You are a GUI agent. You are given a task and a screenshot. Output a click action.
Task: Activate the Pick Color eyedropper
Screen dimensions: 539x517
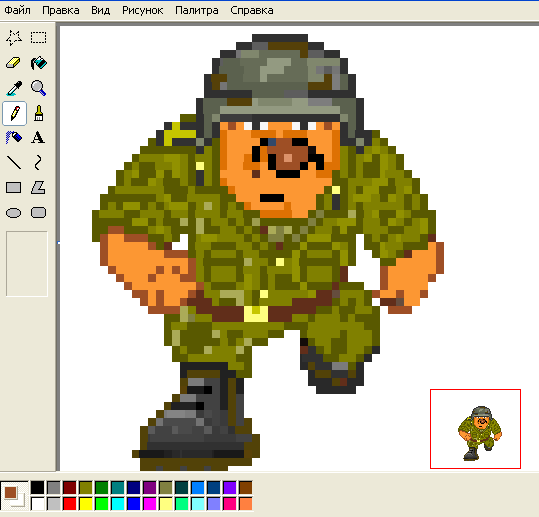pyautogui.click(x=14, y=88)
